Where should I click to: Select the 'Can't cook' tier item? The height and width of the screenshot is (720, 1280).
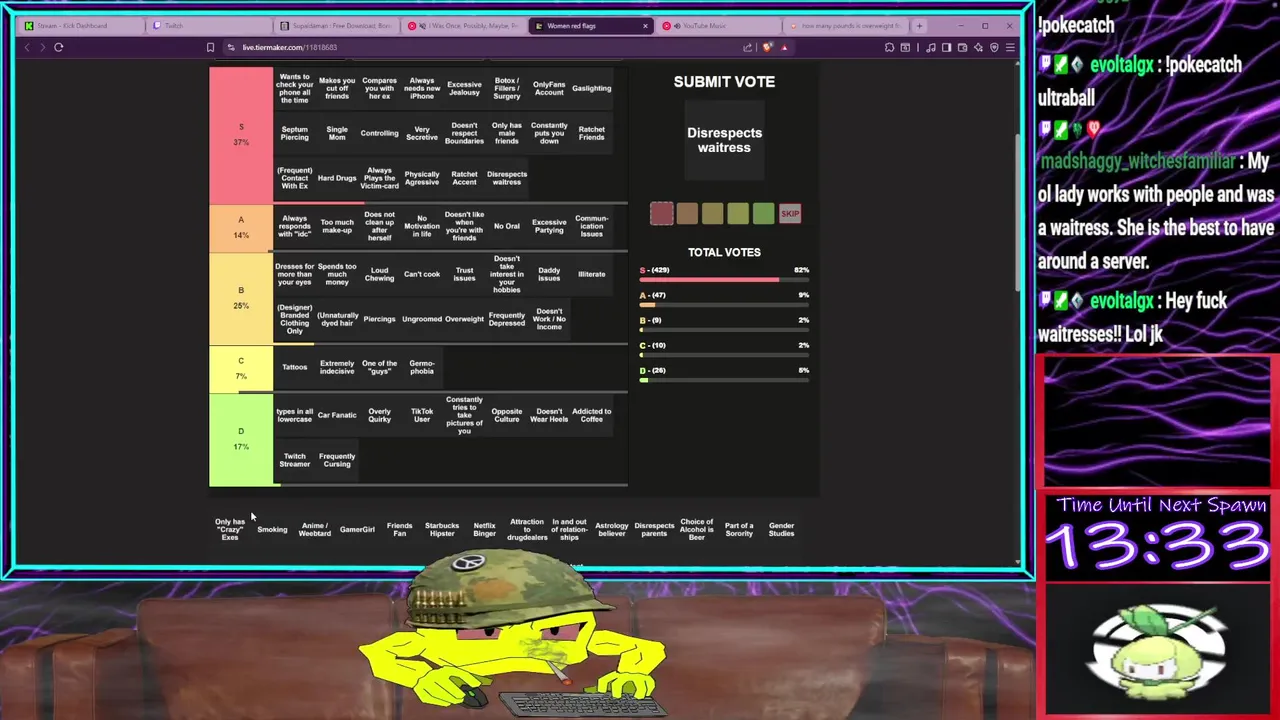click(x=422, y=274)
